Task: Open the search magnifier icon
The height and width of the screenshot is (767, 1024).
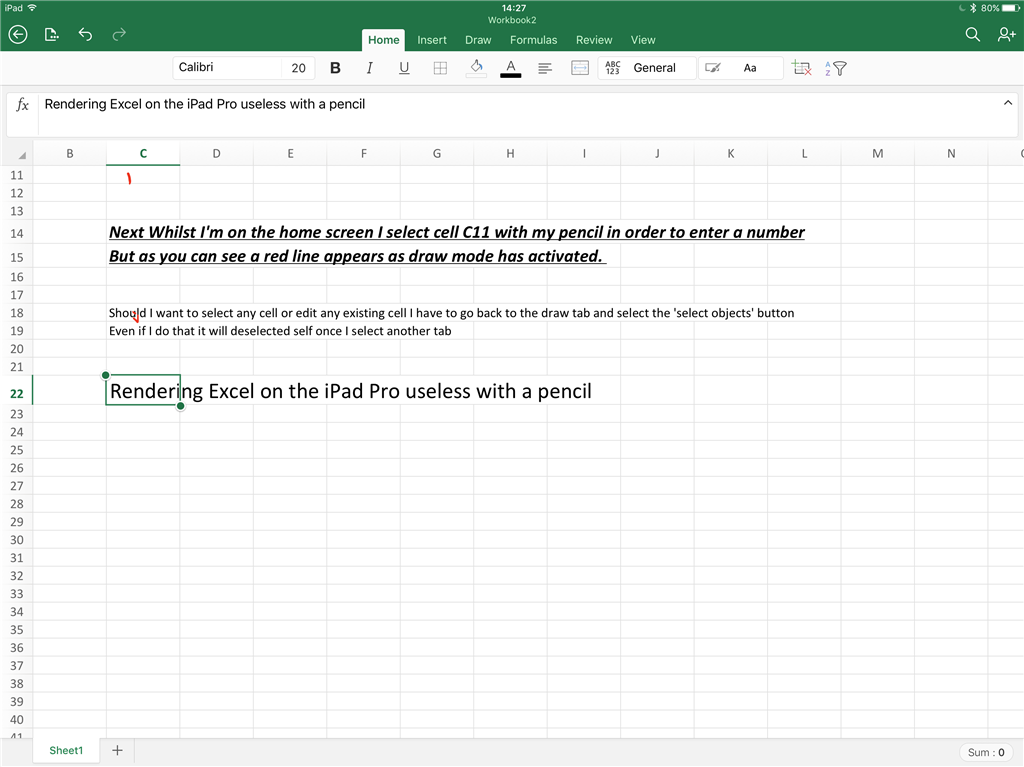Action: click(x=972, y=35)
